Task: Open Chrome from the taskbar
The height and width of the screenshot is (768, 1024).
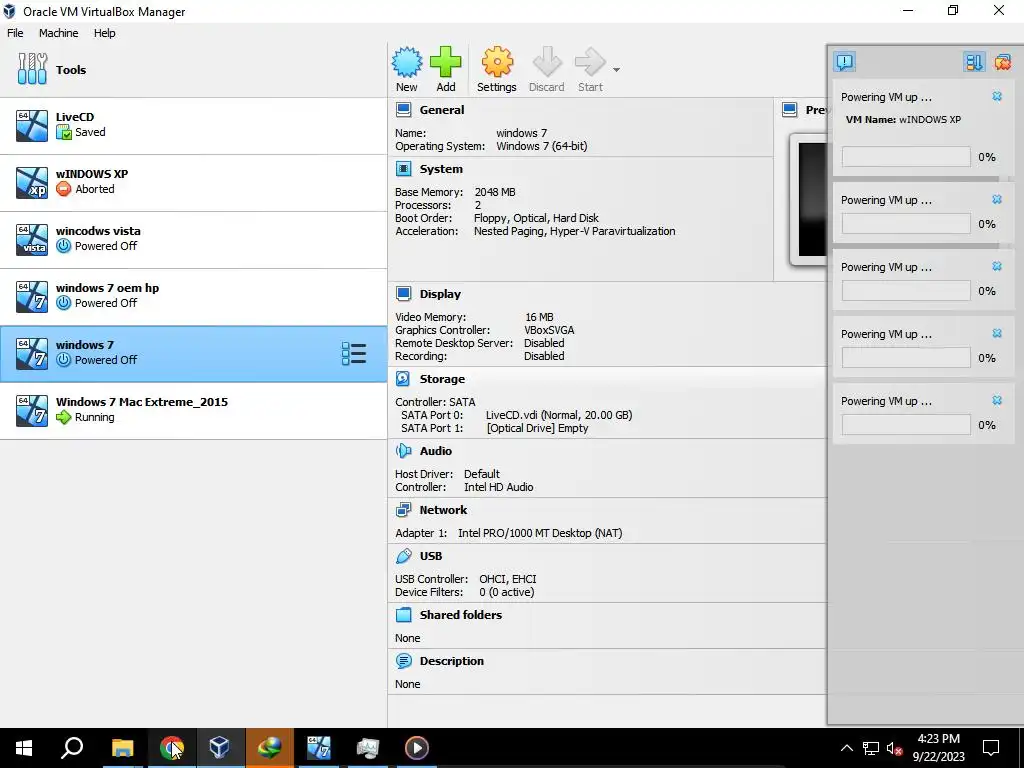Action: click(172, 748)
